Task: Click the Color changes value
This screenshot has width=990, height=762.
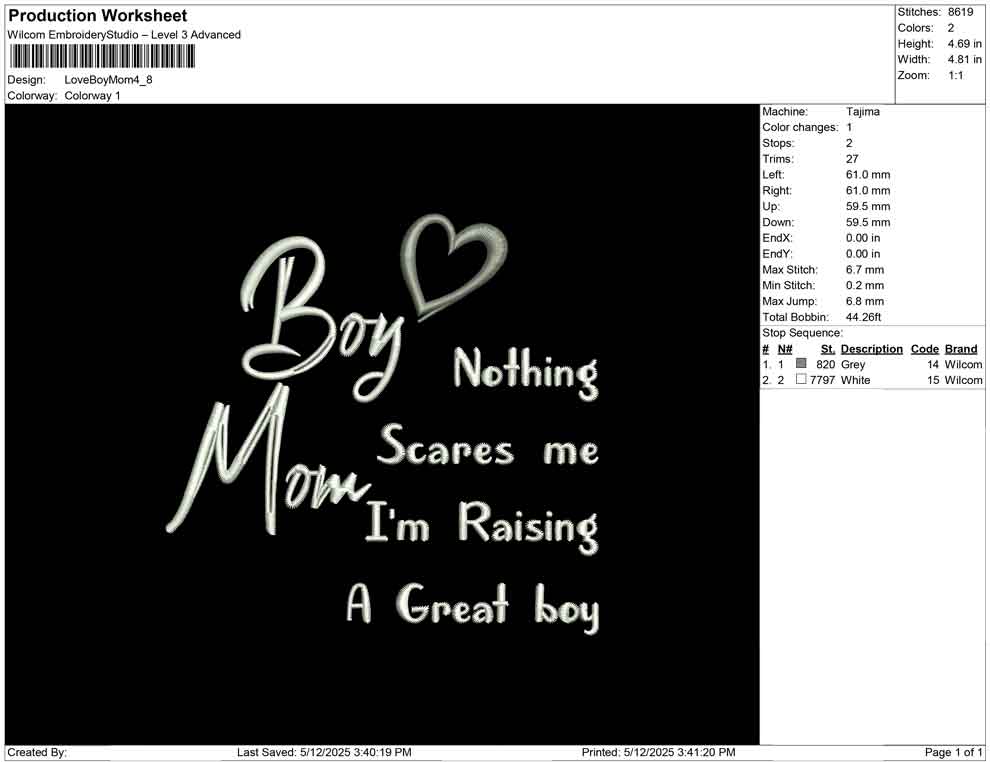Action: tap(849, 127)
